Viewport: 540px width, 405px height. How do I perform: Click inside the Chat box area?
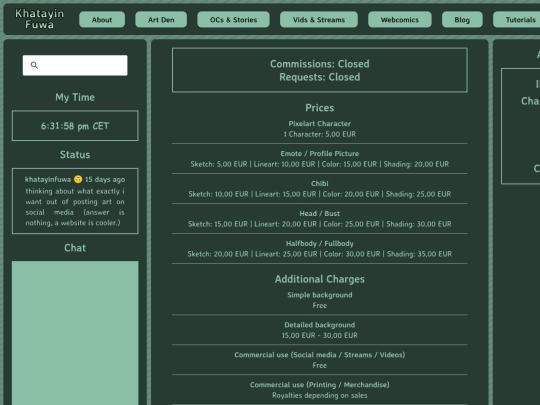pos(75,333)
